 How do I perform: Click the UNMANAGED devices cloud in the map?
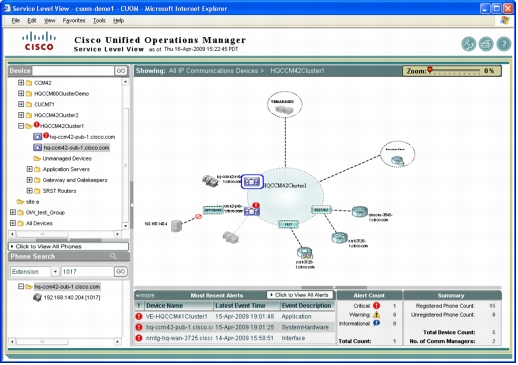(x=285, y=104)
